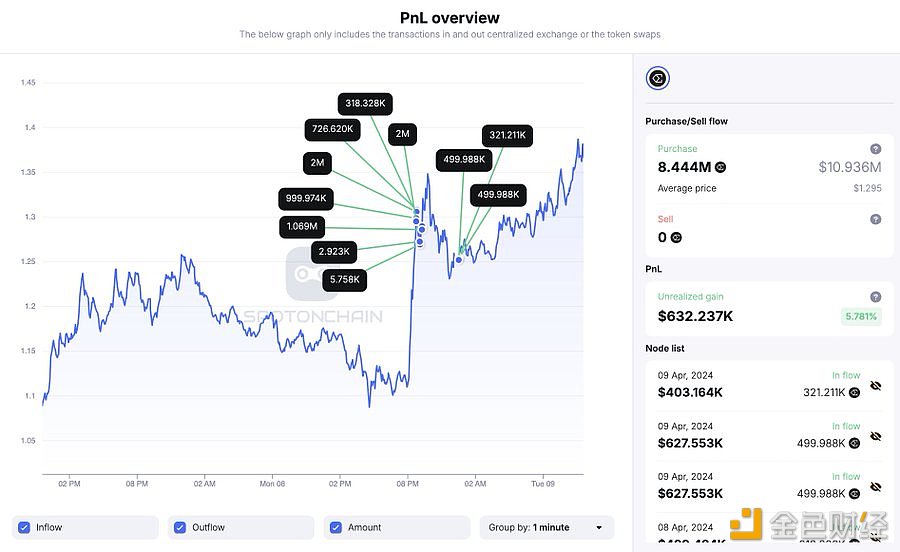Image resolution: width=900 pixels, height=552 pixels.
Task: Click token icon beside Sell amount 0
Action: tap(676, 237)
